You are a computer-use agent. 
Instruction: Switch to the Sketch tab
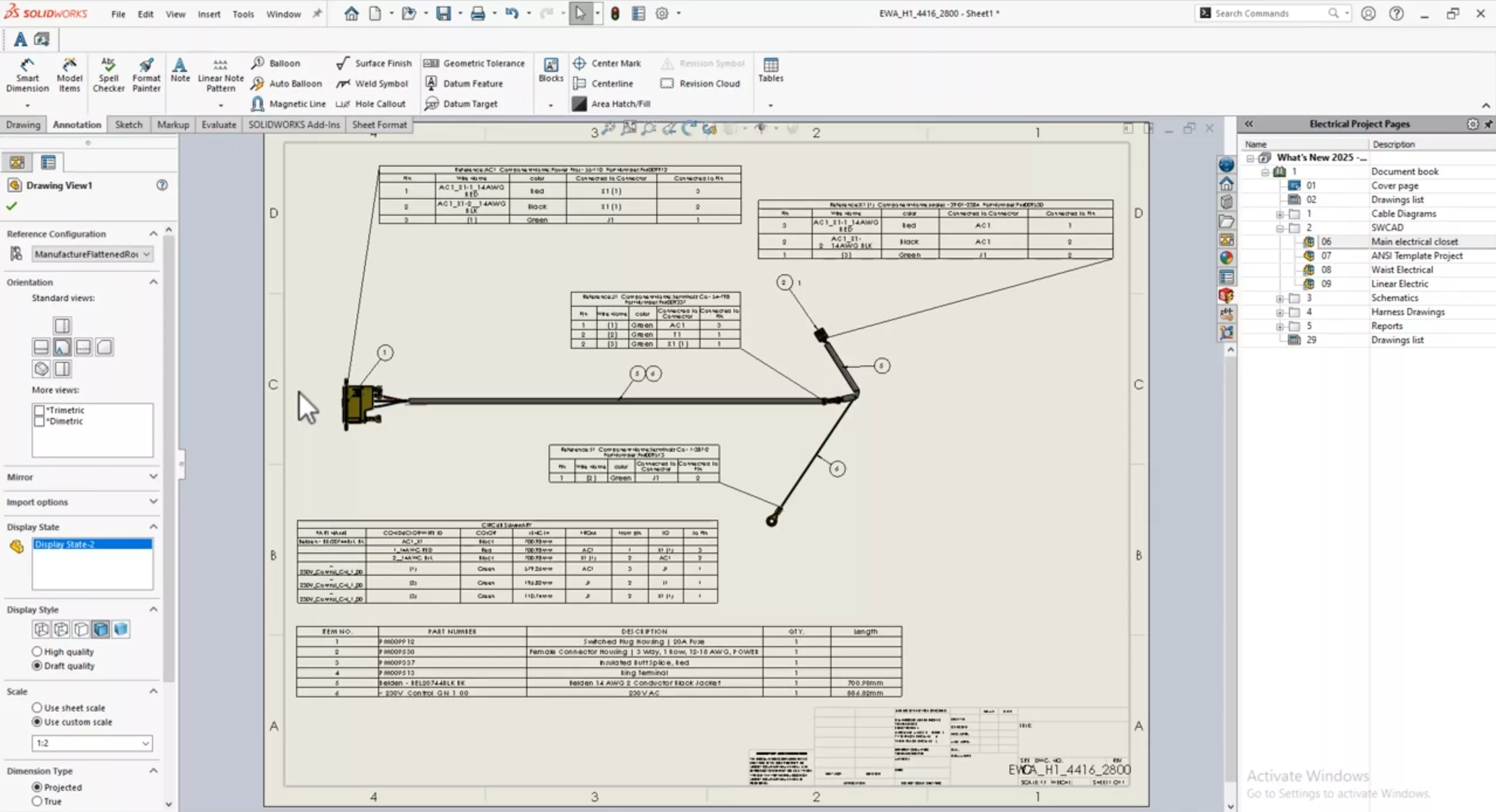pos(127,124)
